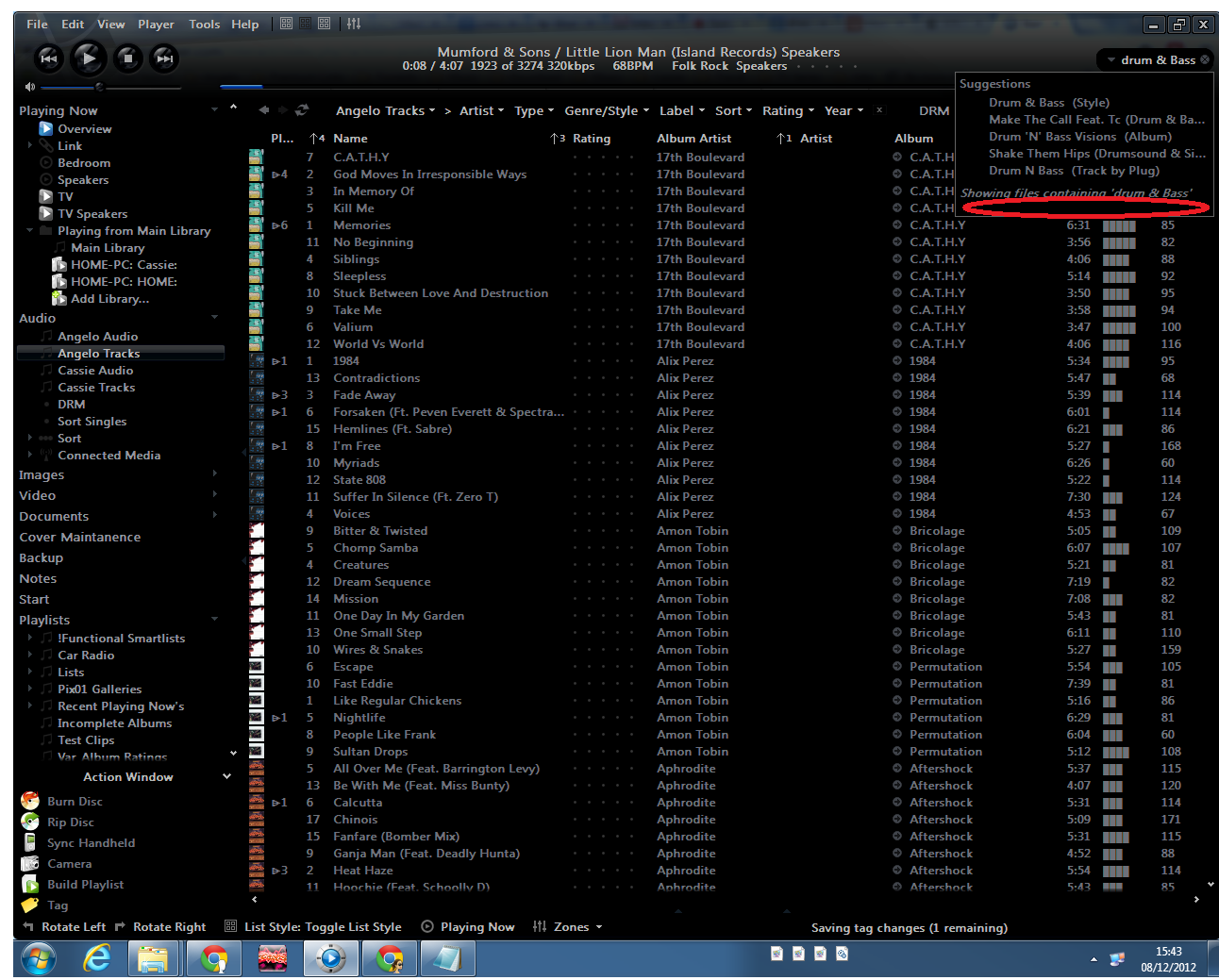Open the Tools menu
This screenshot has width=1219, height=980.
(204, 24)
